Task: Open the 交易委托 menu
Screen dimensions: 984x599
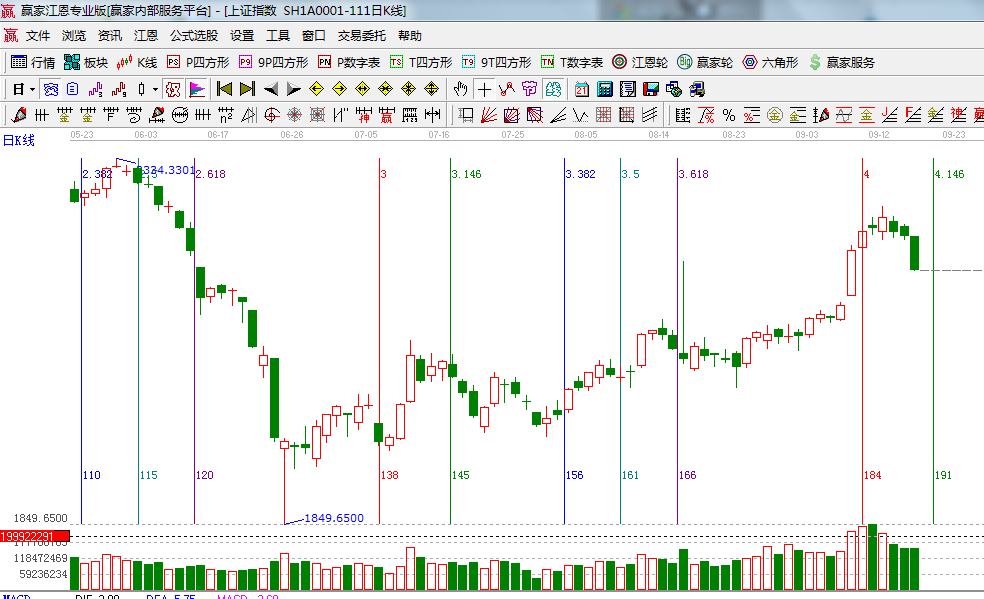Action: [361, 36]
